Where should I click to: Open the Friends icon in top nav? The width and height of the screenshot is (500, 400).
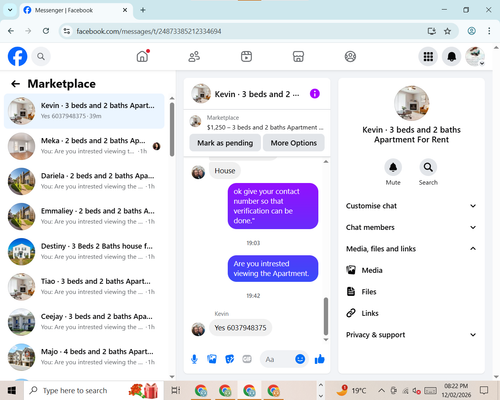click(x=194, y=56)
